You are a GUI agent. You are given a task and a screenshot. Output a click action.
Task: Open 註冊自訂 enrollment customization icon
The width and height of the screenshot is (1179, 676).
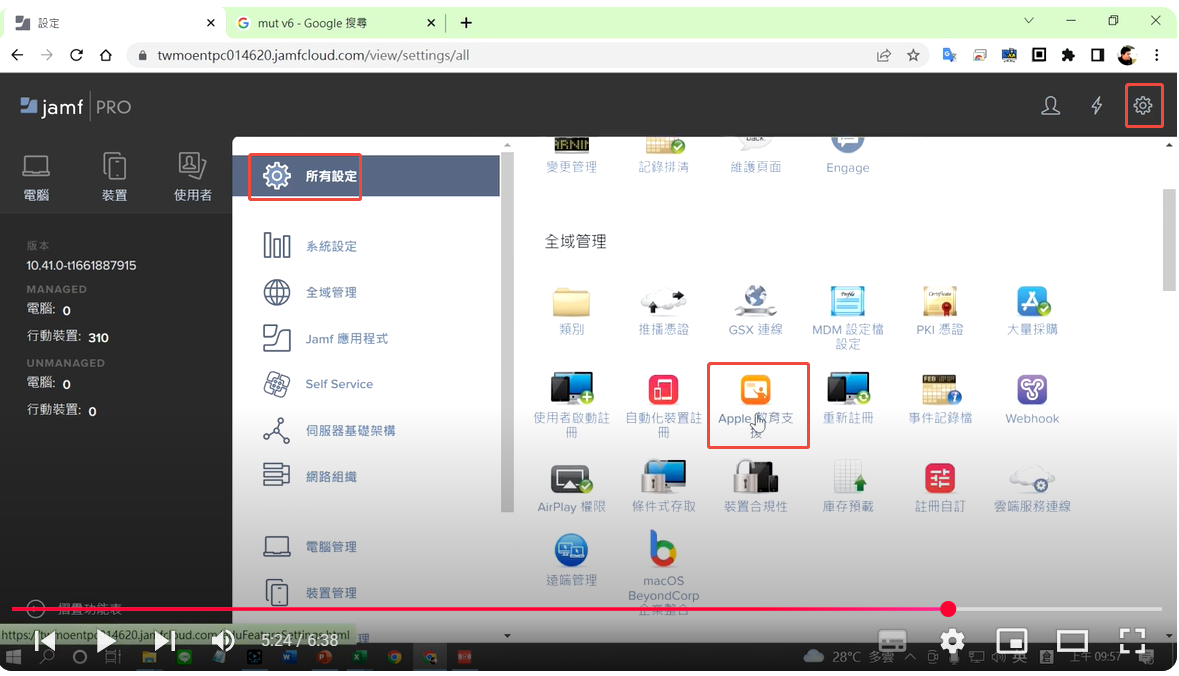[940, 477]
